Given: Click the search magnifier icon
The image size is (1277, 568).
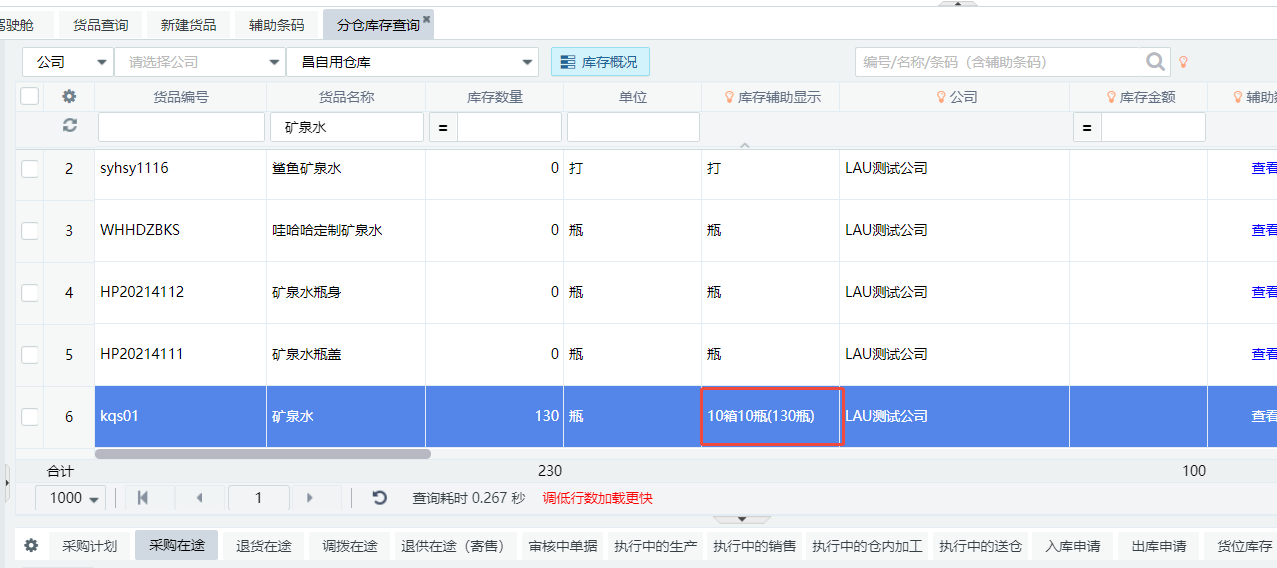Looking at the screenshot, I should coord(1156,62).
